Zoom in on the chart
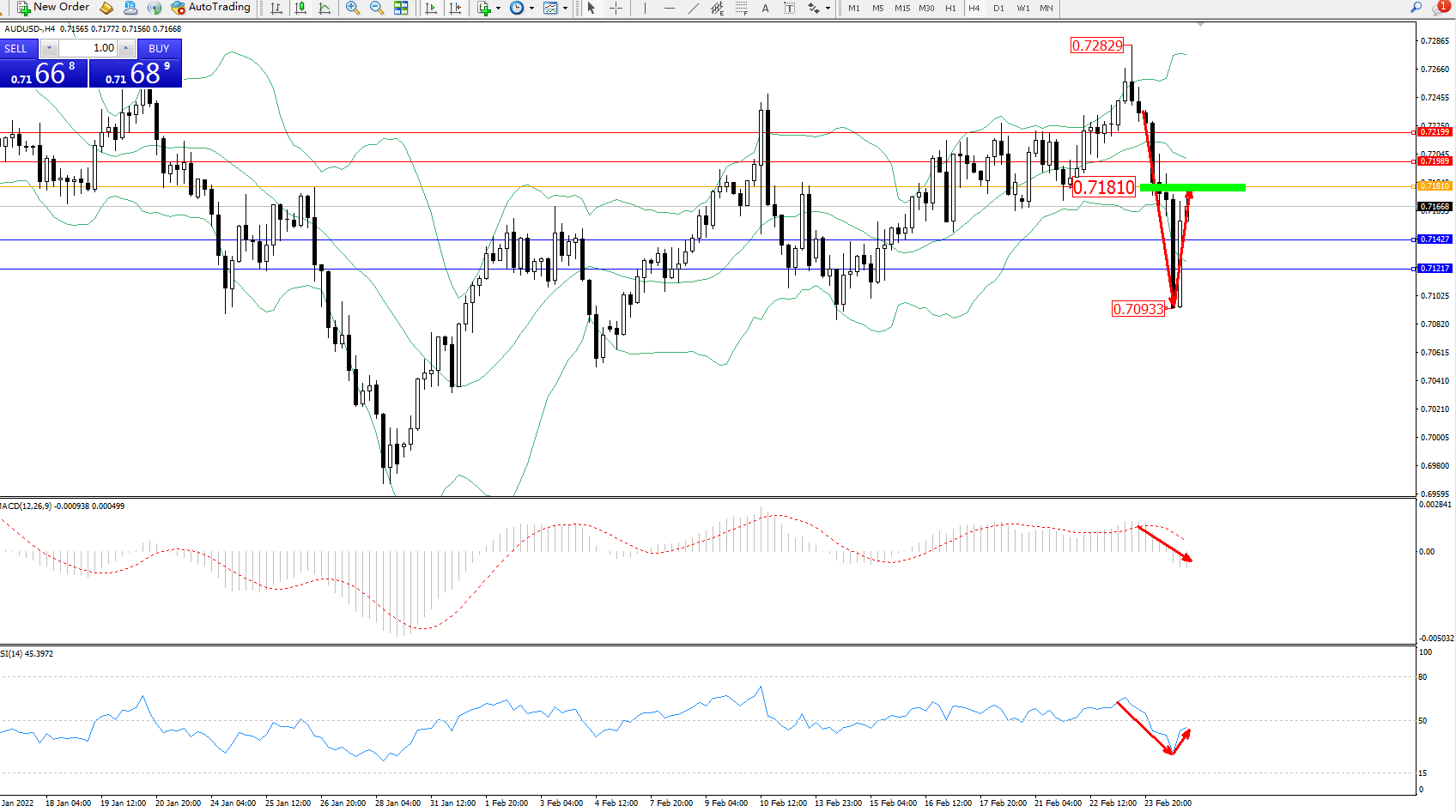The image size is (1456, 812). (x=353, y=8)
